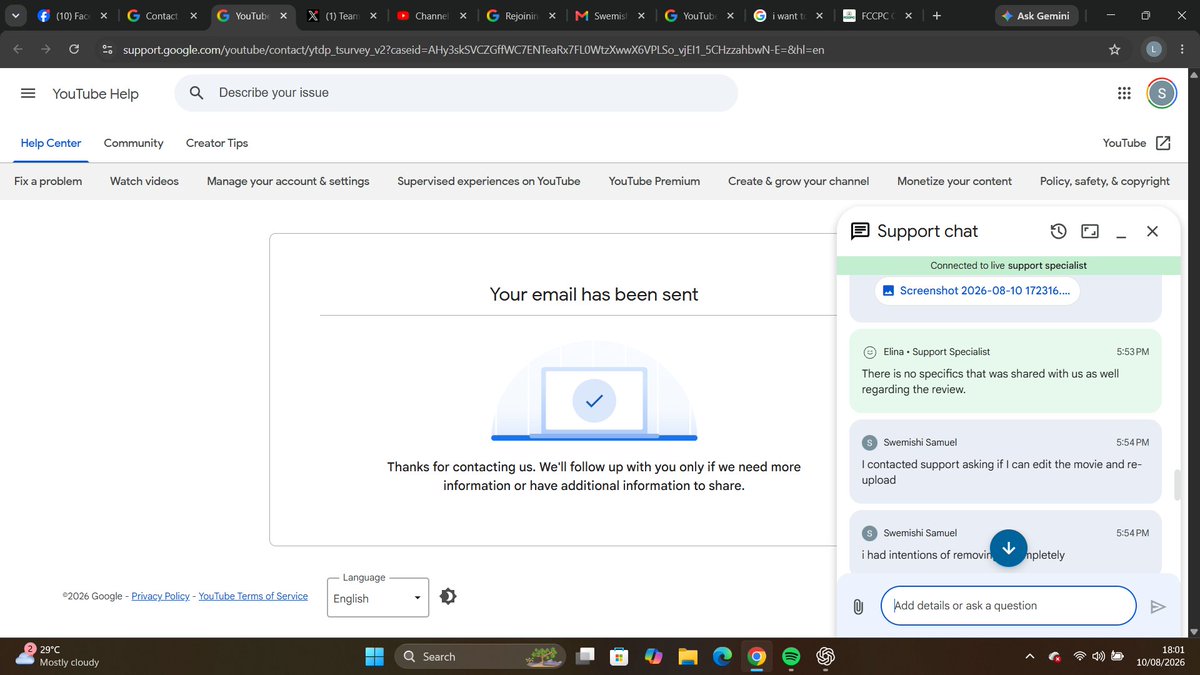Open the Privacy Policy link

click(160, 596)
